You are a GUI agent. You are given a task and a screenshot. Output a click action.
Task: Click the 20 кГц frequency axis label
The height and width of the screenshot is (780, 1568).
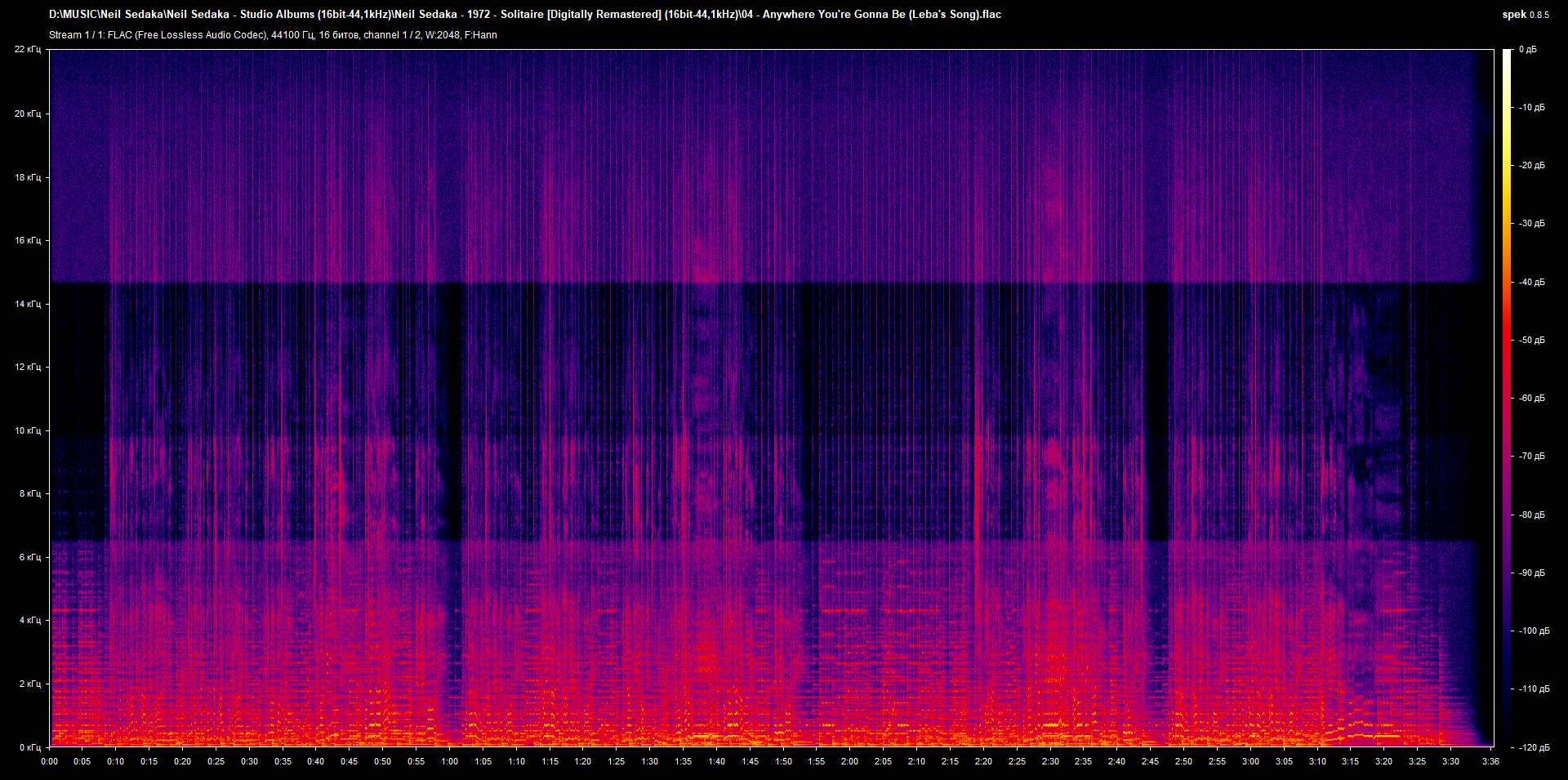pyautogui.click(x=27, y=114)
